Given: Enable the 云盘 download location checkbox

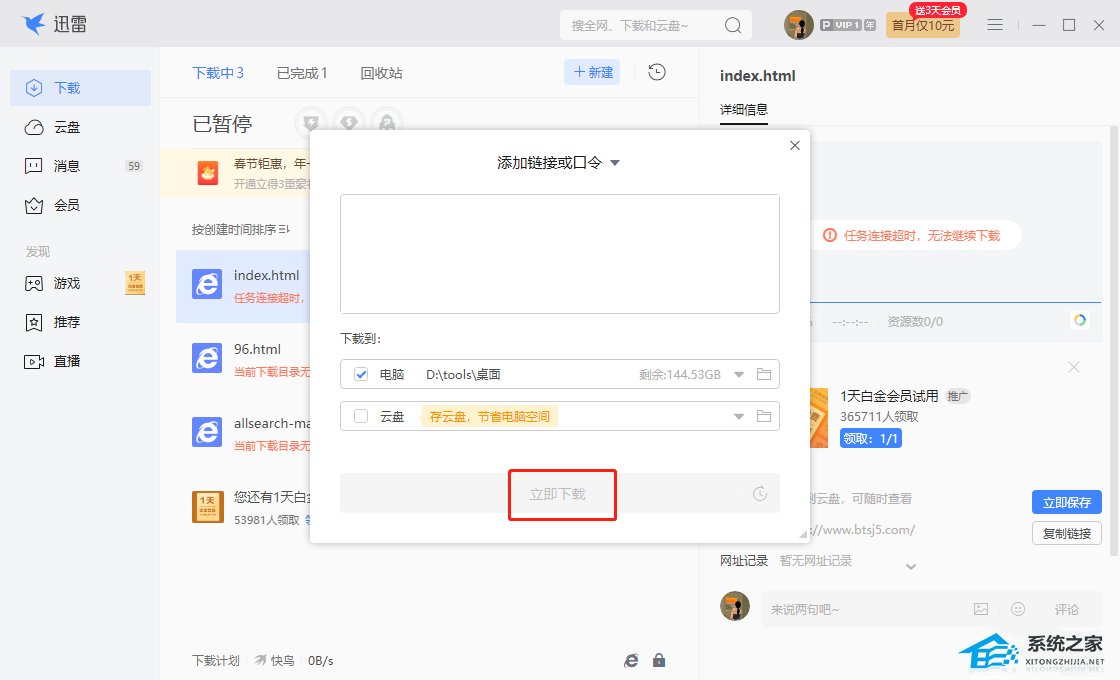Looking at the screenshot, I should click(361, 416).
